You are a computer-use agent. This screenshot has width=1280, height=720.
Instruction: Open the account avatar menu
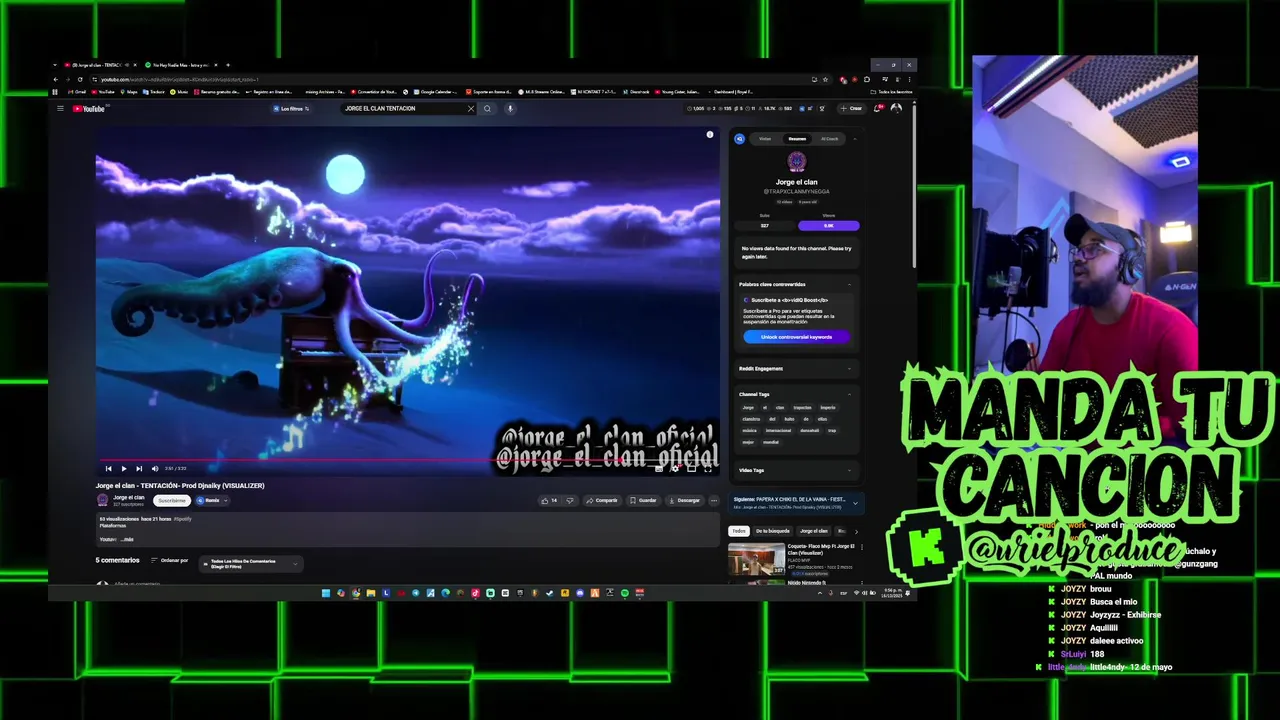click(x=897, y=108)
